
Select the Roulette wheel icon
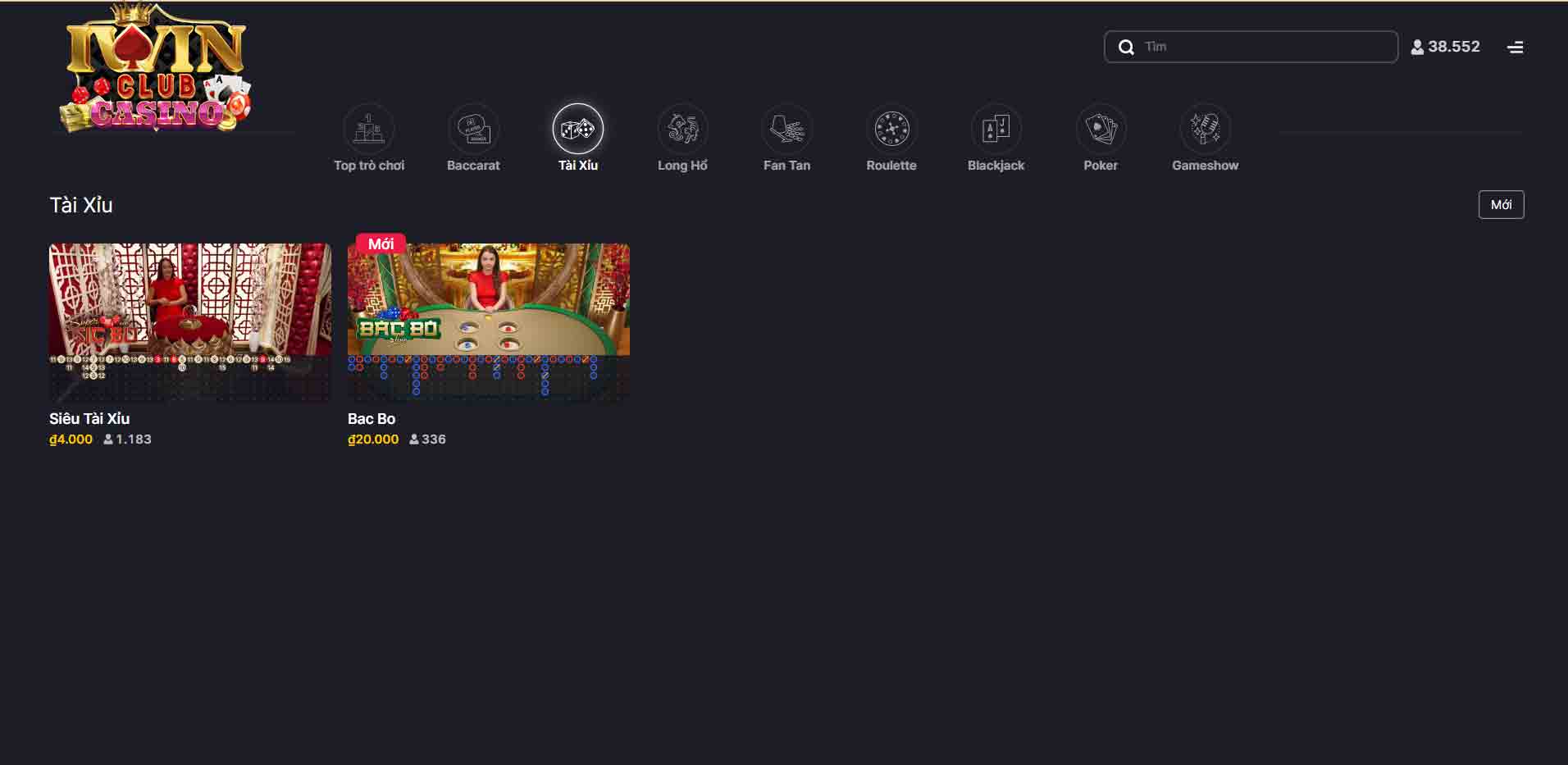pos(891,129)
